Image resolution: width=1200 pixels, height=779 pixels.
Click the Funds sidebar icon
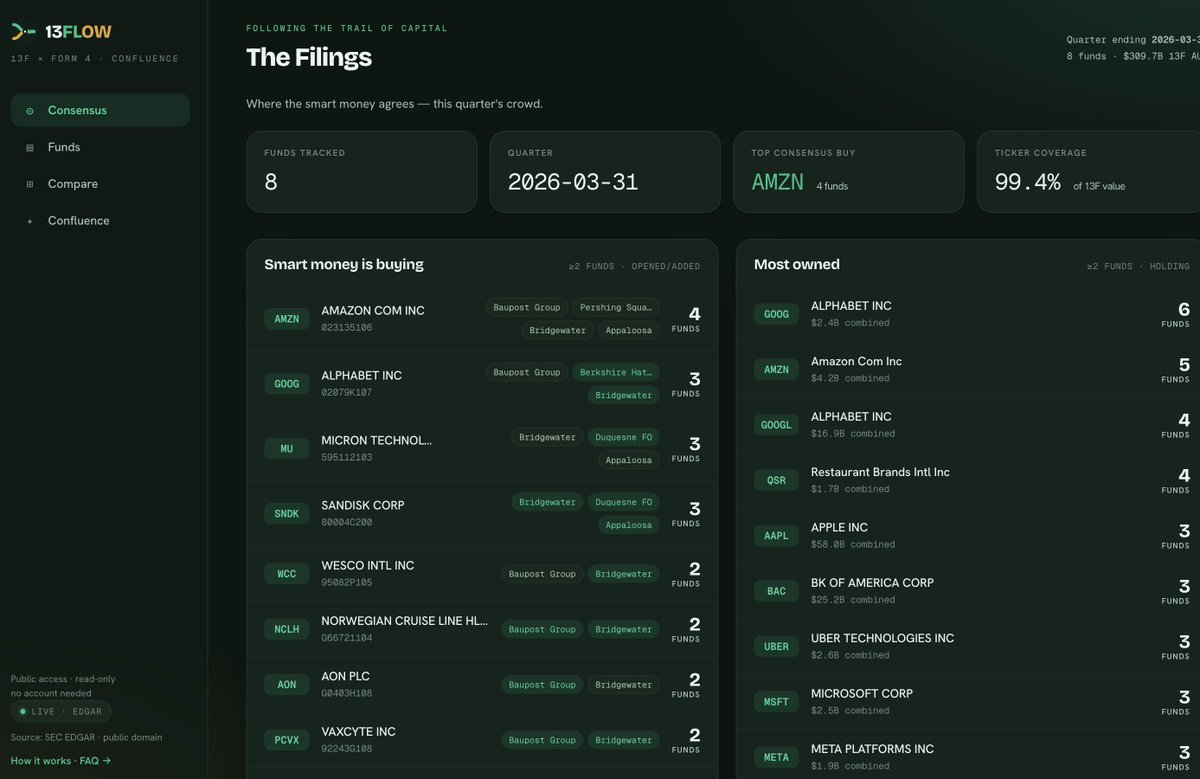tap(30, 148)
